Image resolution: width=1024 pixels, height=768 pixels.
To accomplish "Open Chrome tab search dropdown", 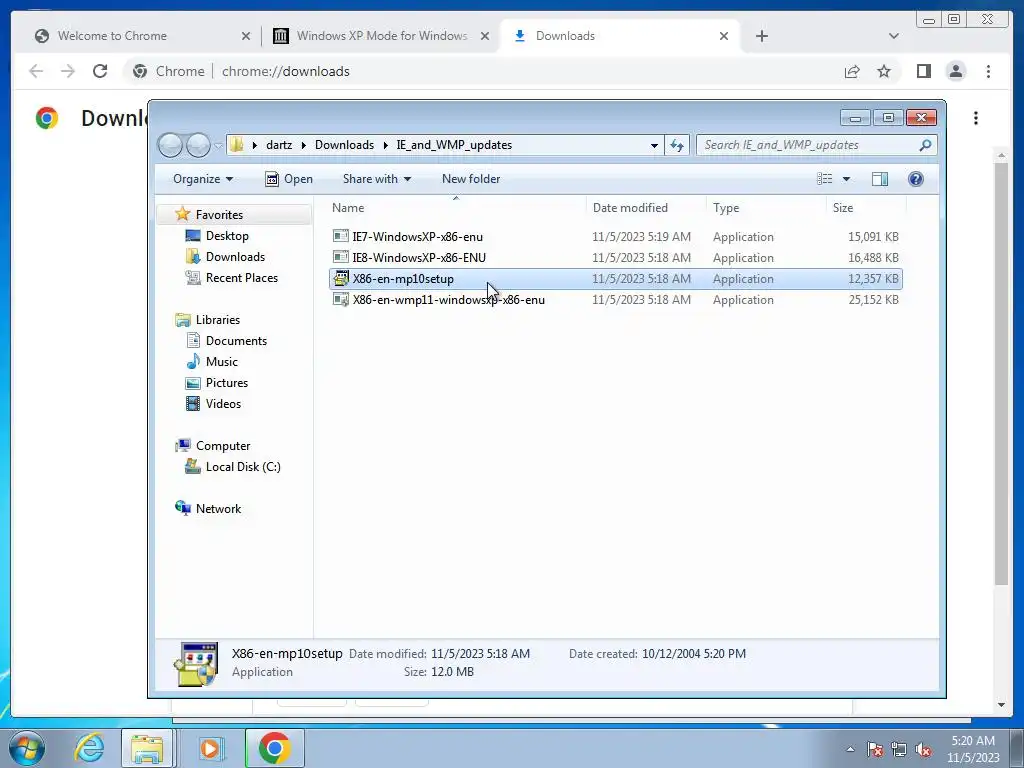I will [x=893, y=36].
